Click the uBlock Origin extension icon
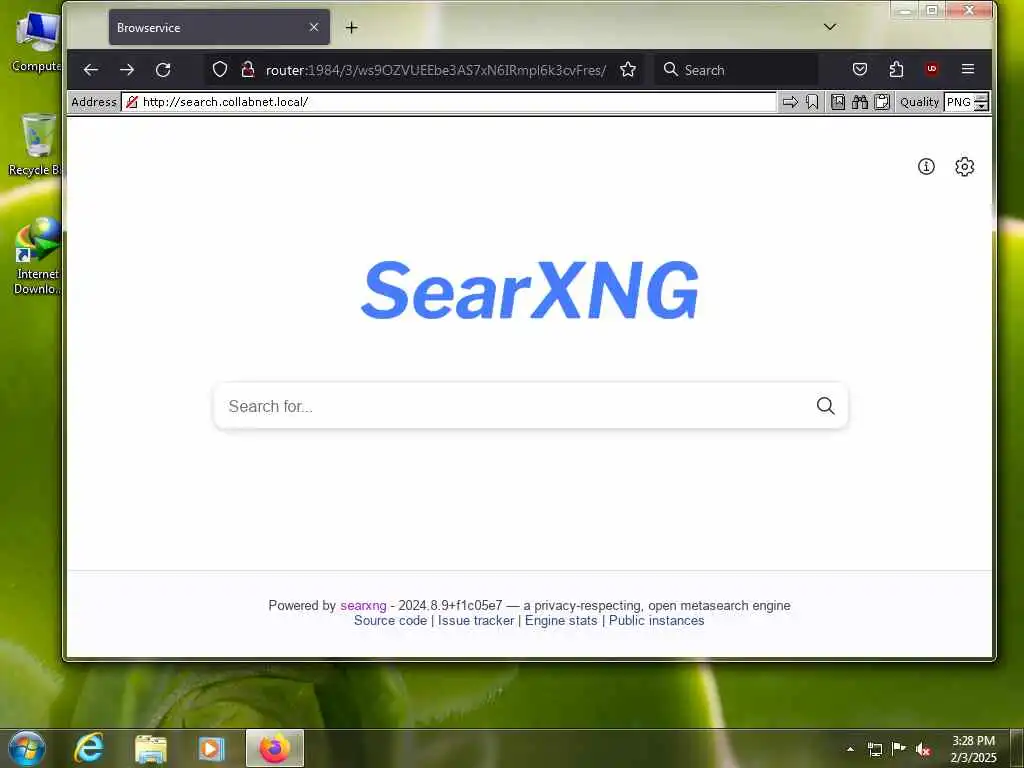Screen dimensions: 1024x768 (x=932, y=69)
